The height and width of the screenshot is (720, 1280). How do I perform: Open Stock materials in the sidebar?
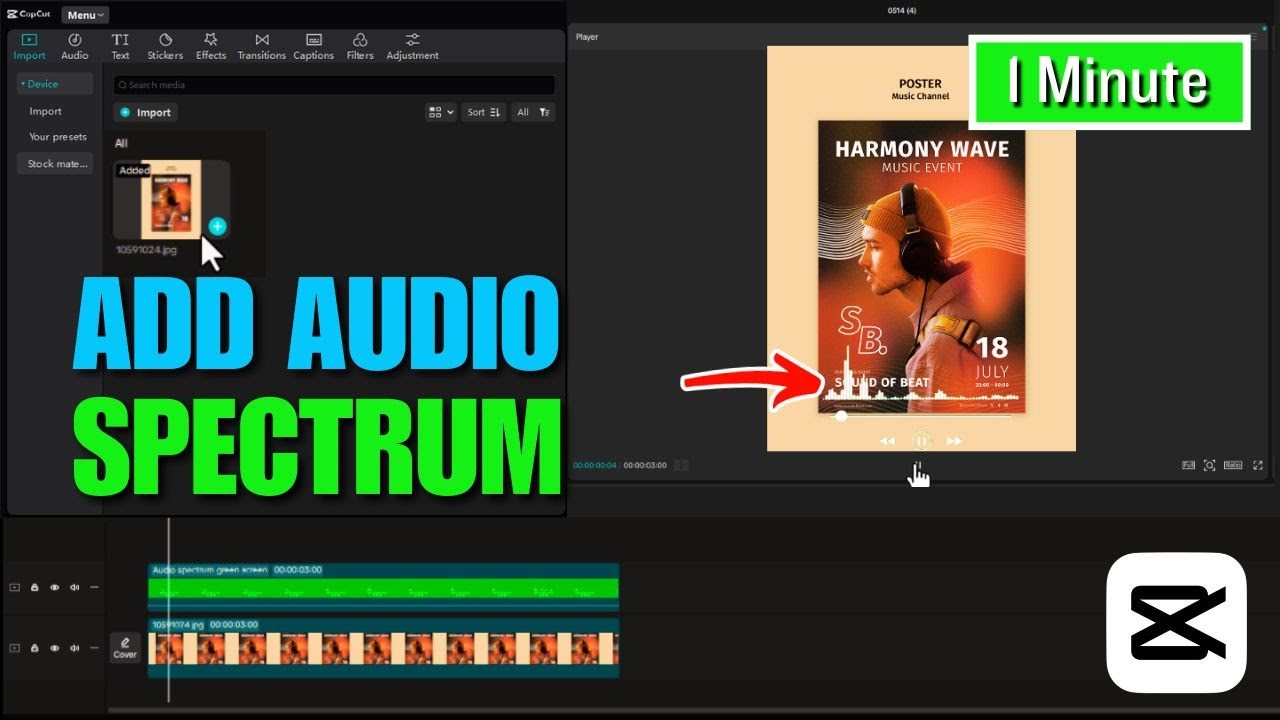click(x=55, y=164)
